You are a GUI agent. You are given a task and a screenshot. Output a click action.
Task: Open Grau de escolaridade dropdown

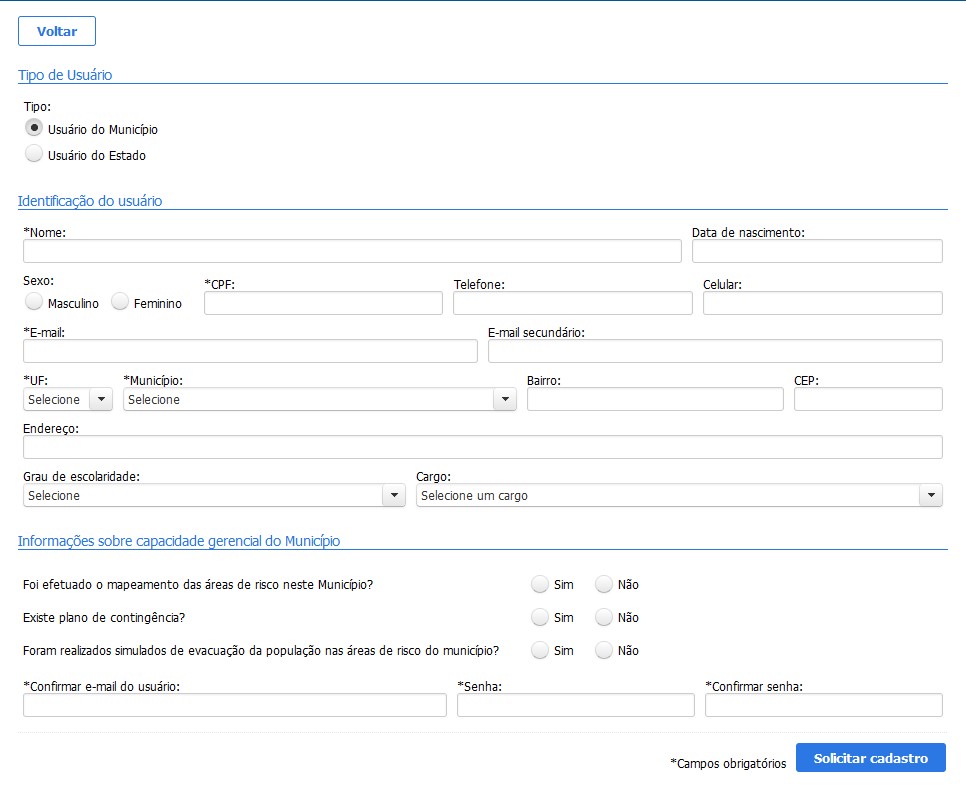[214, 496]
